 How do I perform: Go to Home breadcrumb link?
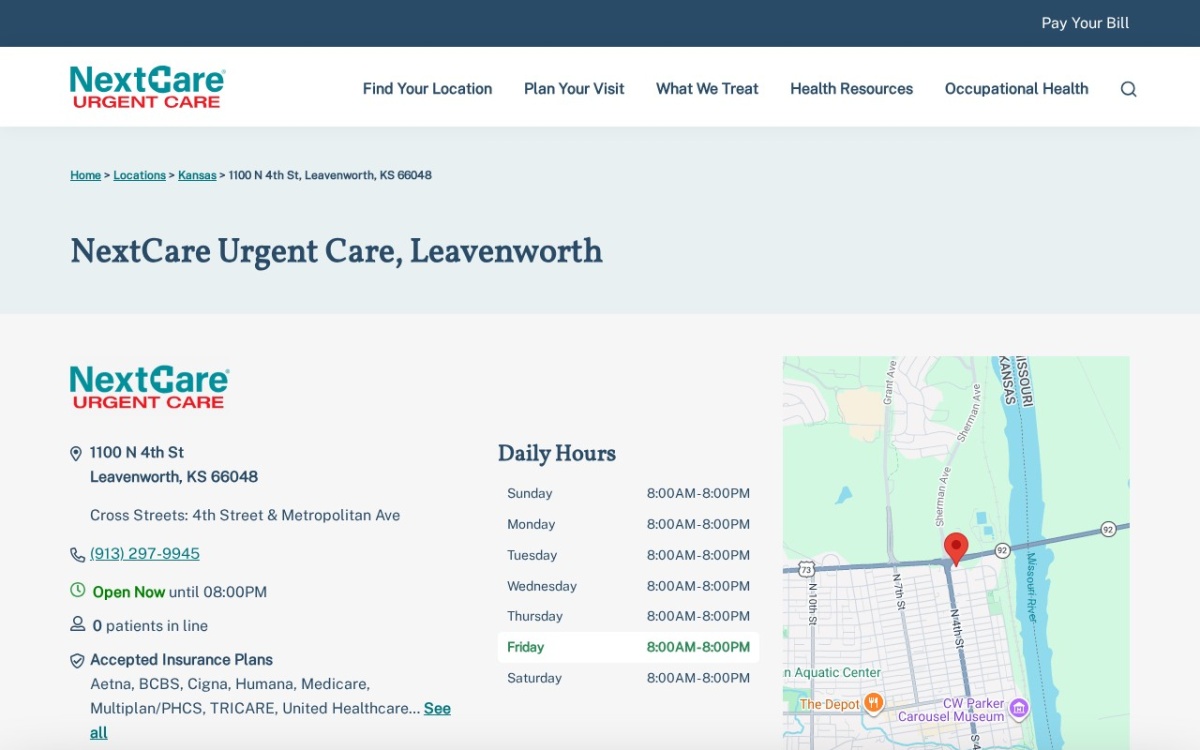click(85, 175)
